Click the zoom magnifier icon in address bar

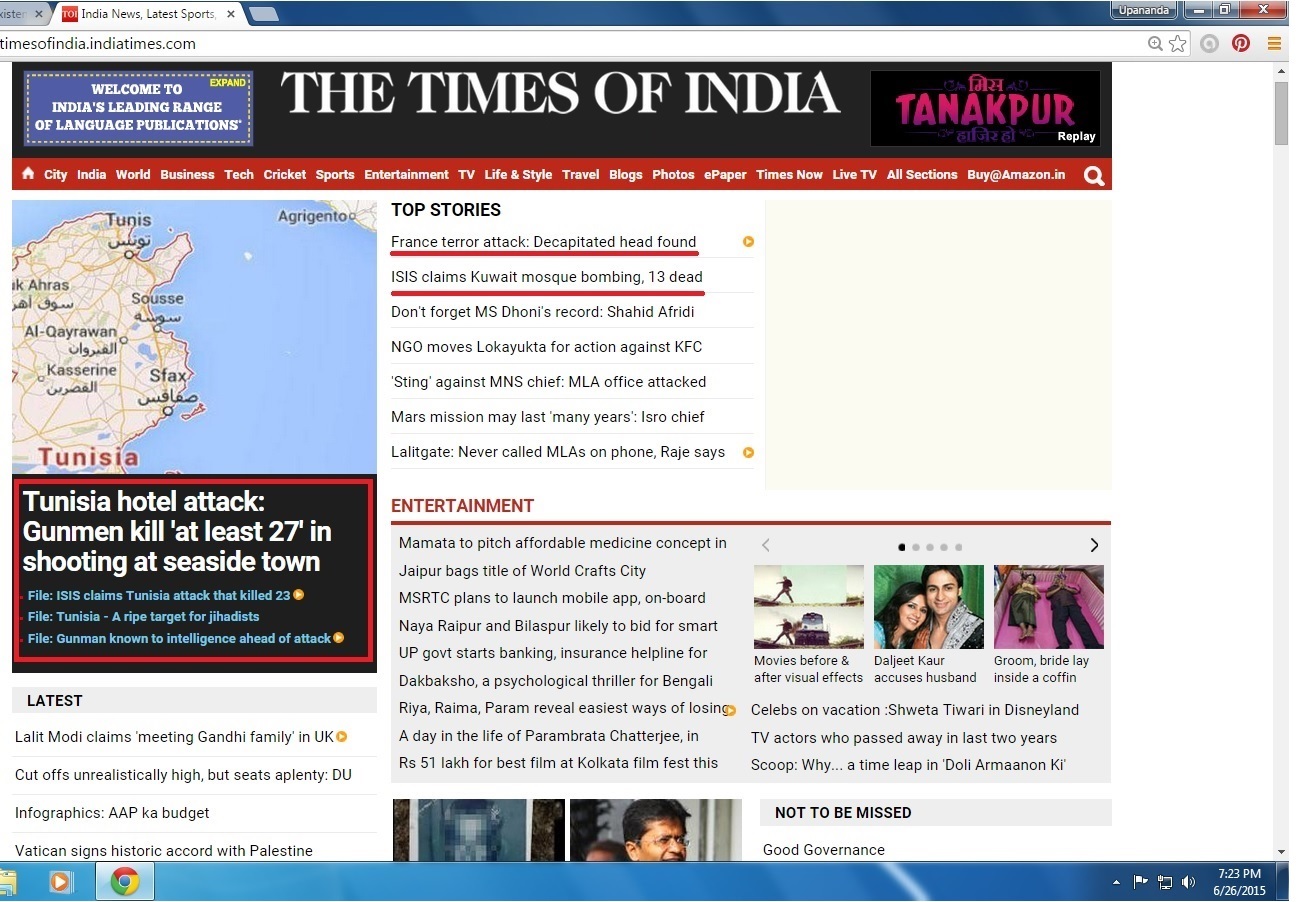coord(1156,44)
